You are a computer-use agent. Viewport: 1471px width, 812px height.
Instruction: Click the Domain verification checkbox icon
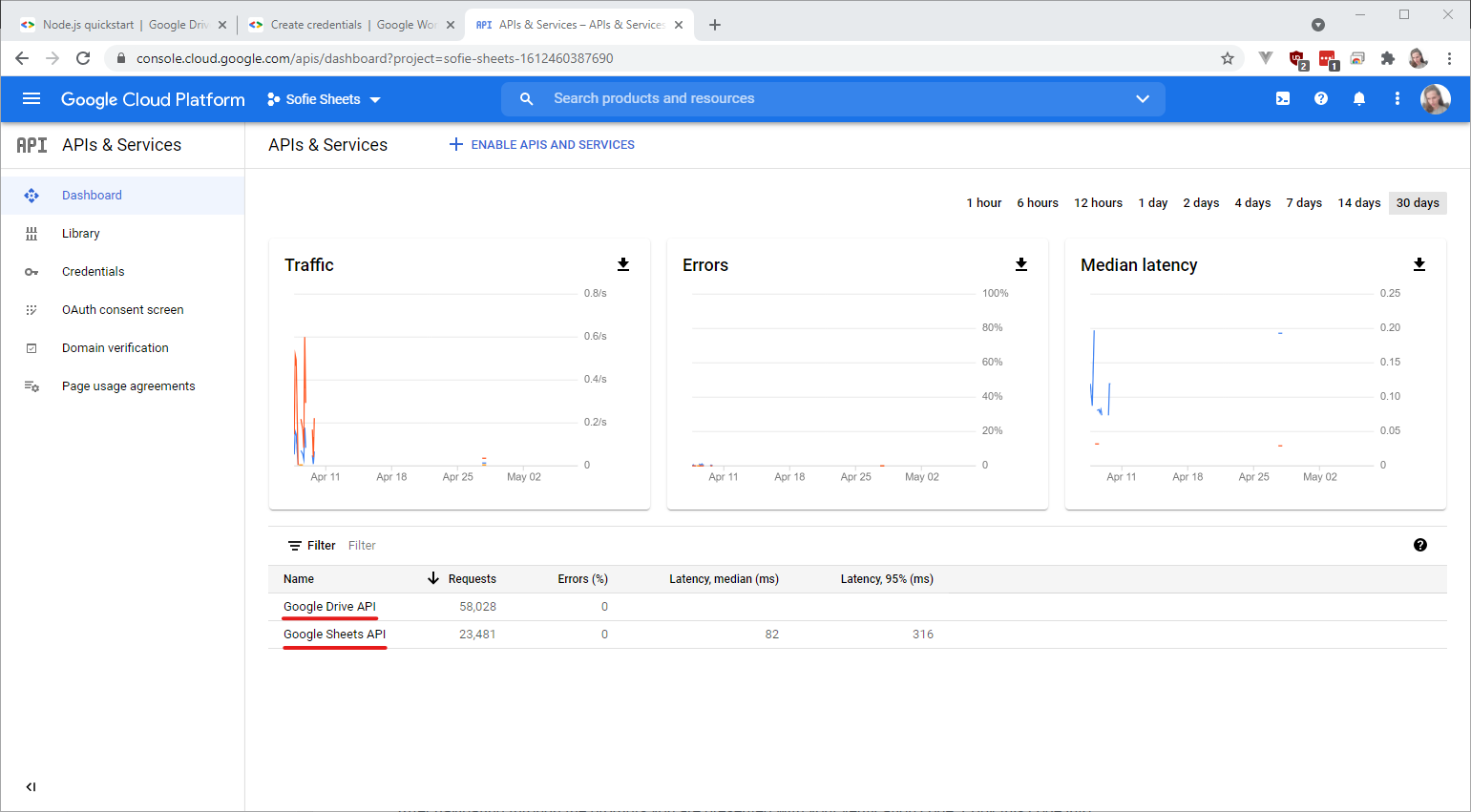pyautogui.click(x=32, y=348)
